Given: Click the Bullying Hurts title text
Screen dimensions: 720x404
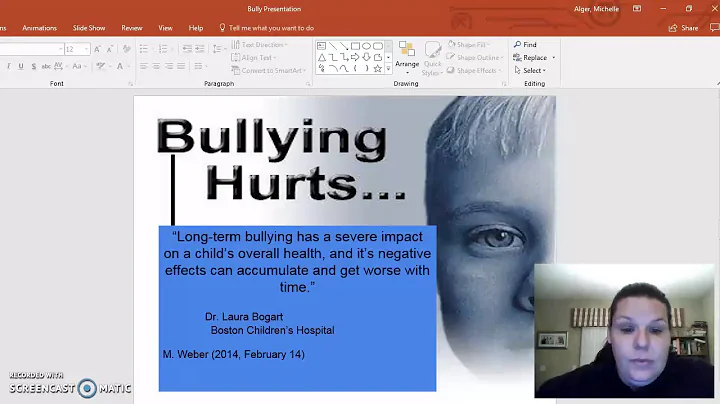Looking at the screenshot, I should pos(281,160).
